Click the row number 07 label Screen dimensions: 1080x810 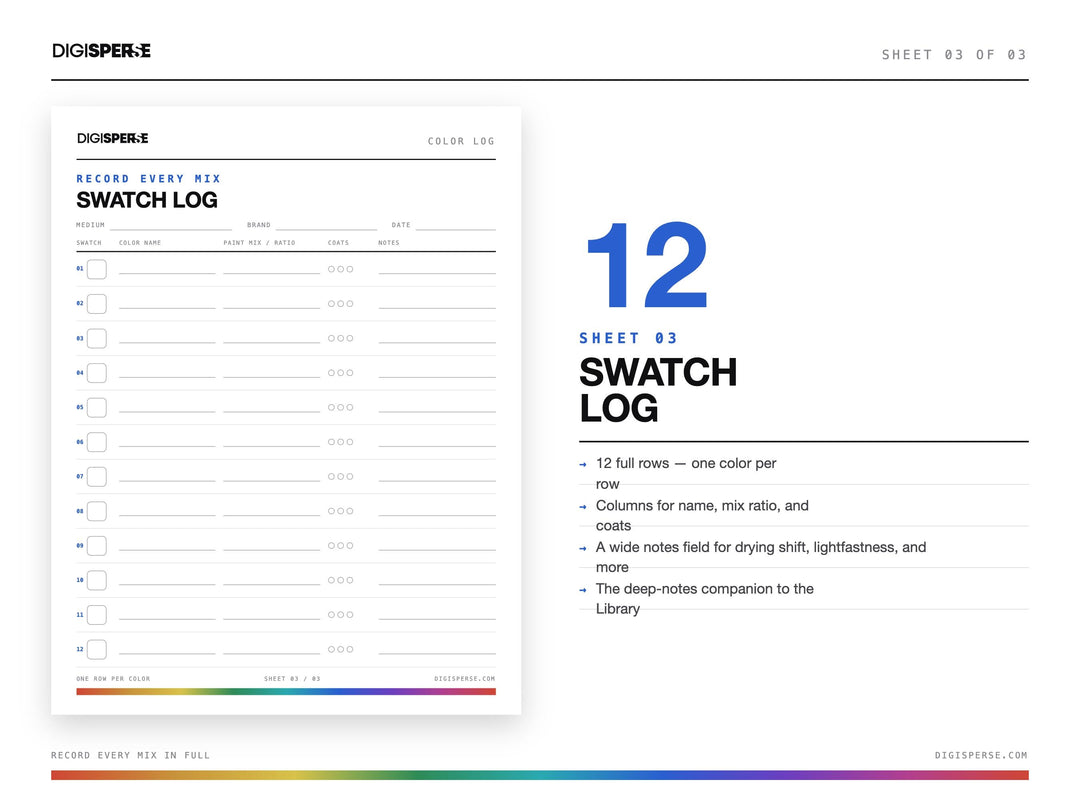80,477
